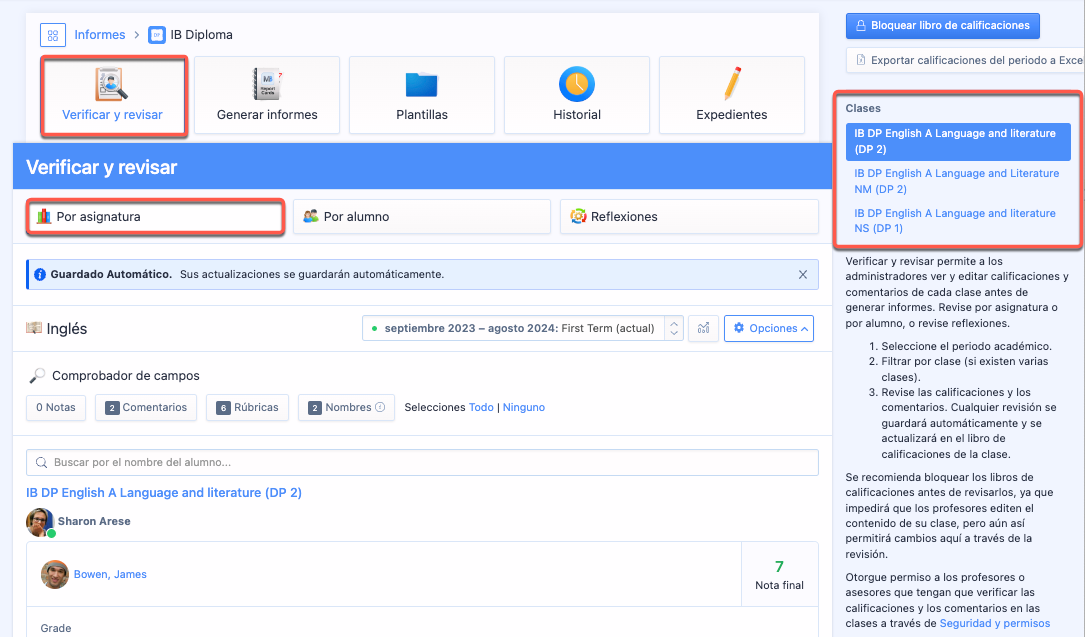This screenshot has width=1085, height=637.
Task: Open the Seguridad y permisos link
Action: (995, 623)
